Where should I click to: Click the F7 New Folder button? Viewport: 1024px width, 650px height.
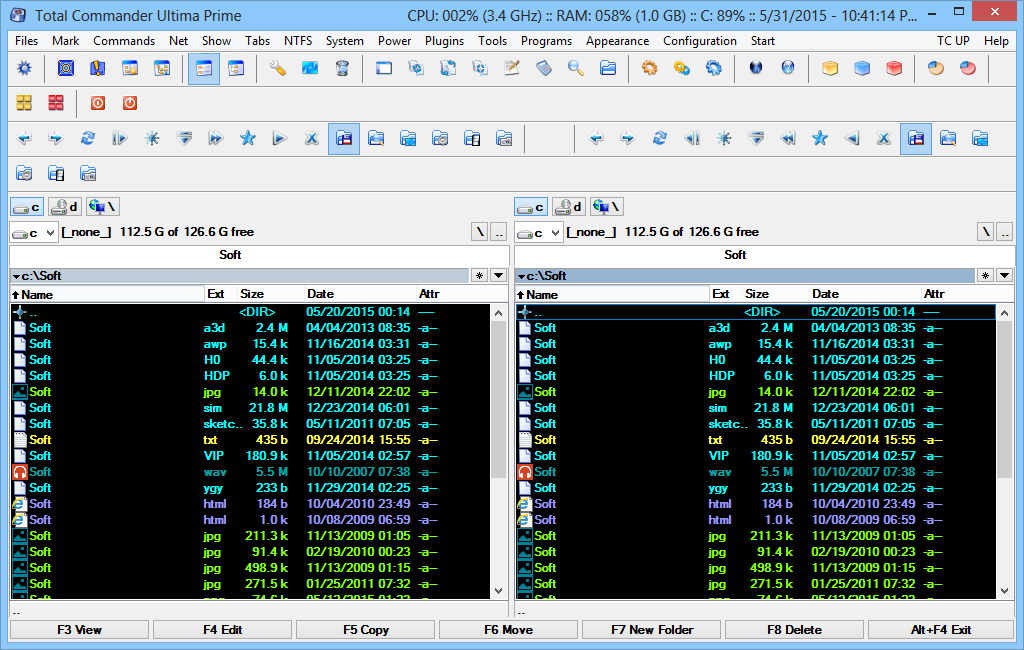point(652,630)
